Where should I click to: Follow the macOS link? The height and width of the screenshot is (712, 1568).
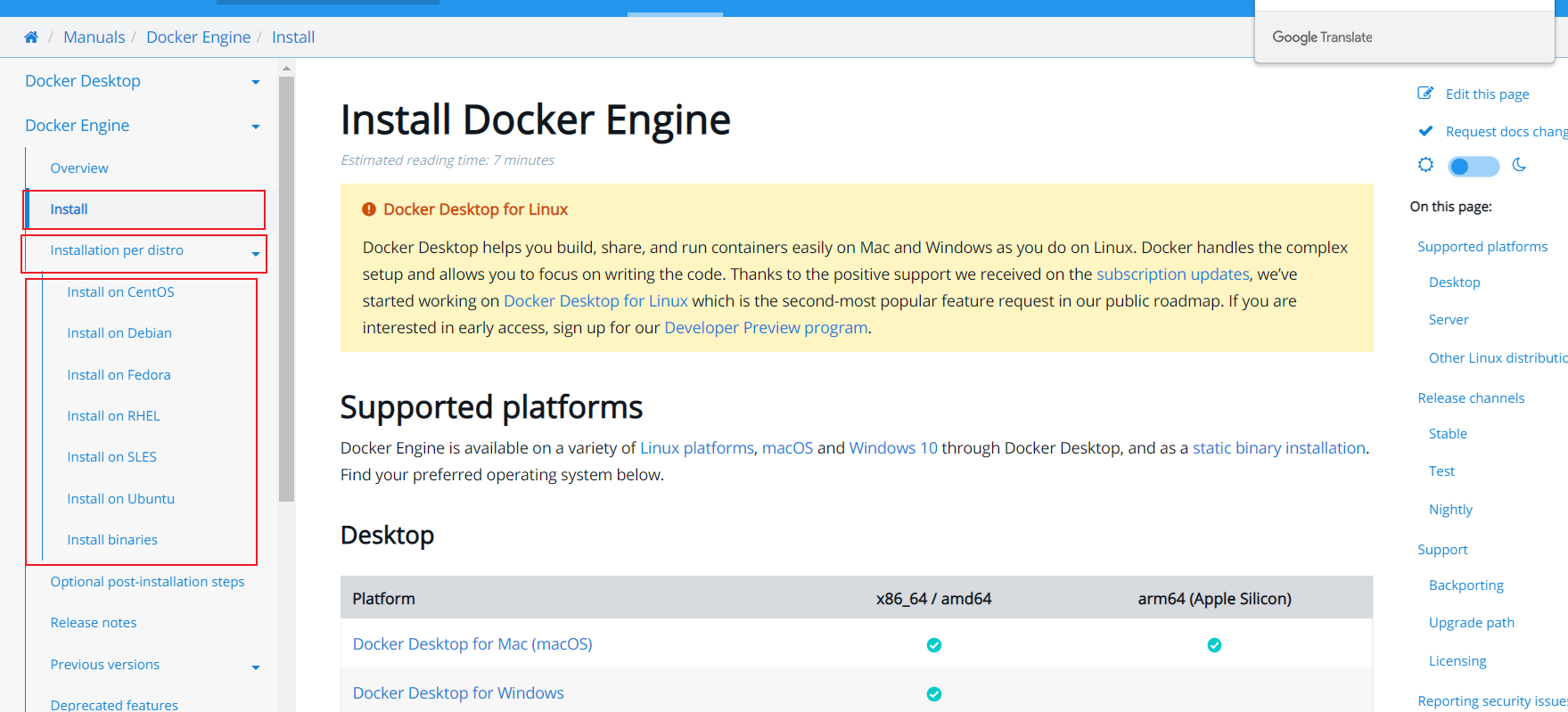pos(788,448)
